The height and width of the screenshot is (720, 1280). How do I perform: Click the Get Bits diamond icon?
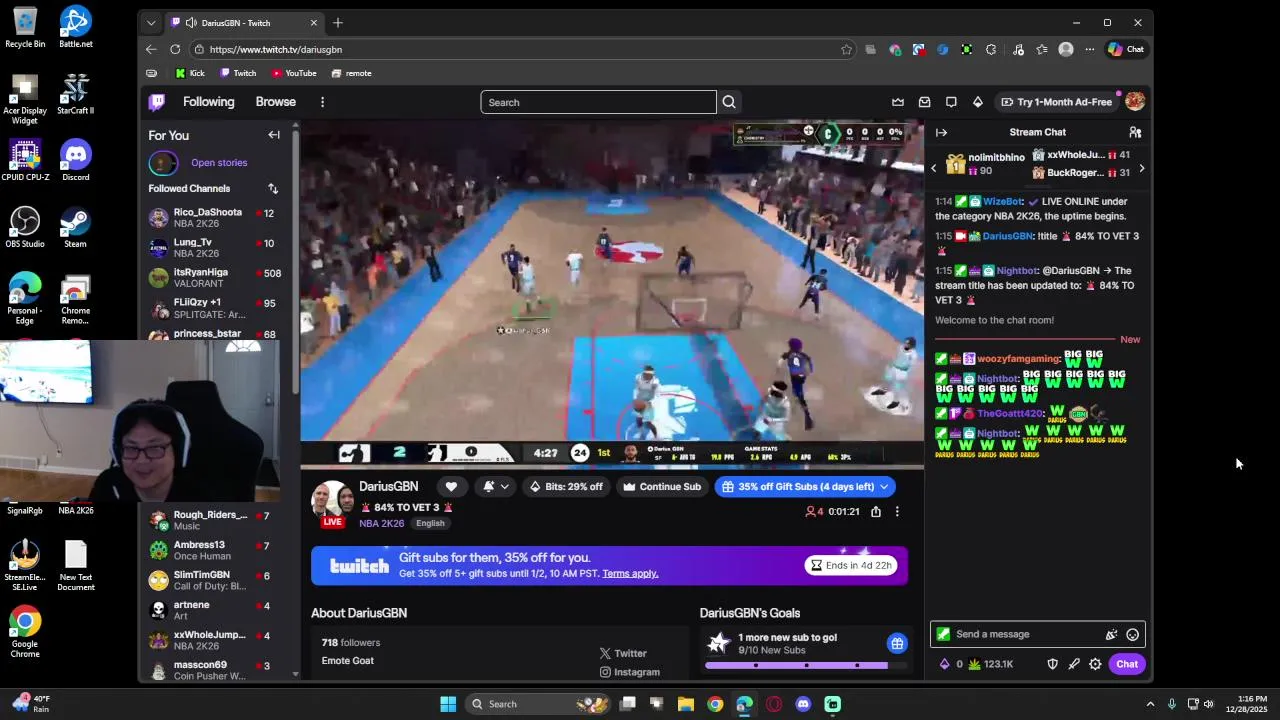[x=977, y=102]
